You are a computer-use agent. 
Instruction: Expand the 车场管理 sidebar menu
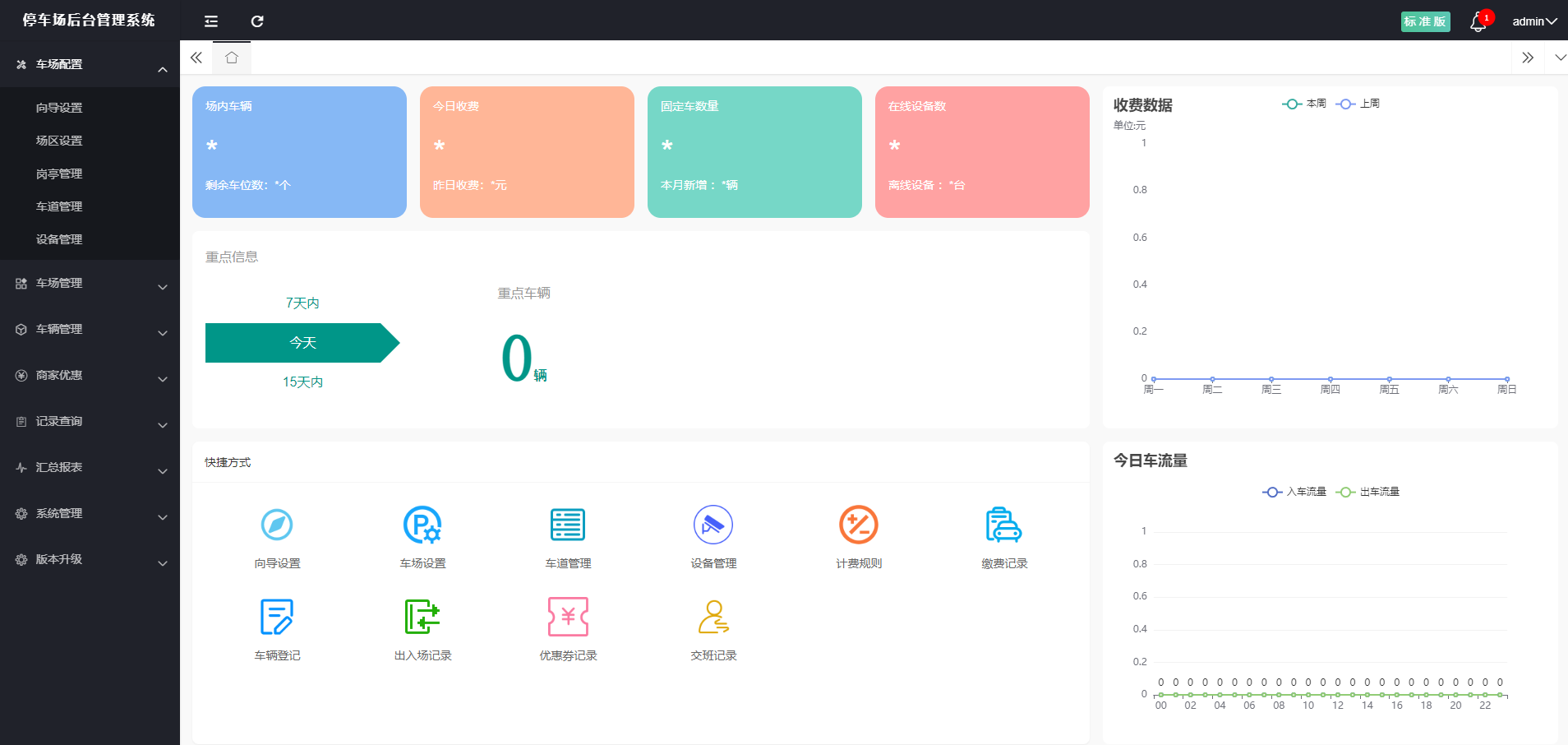[x=90, y=284]
